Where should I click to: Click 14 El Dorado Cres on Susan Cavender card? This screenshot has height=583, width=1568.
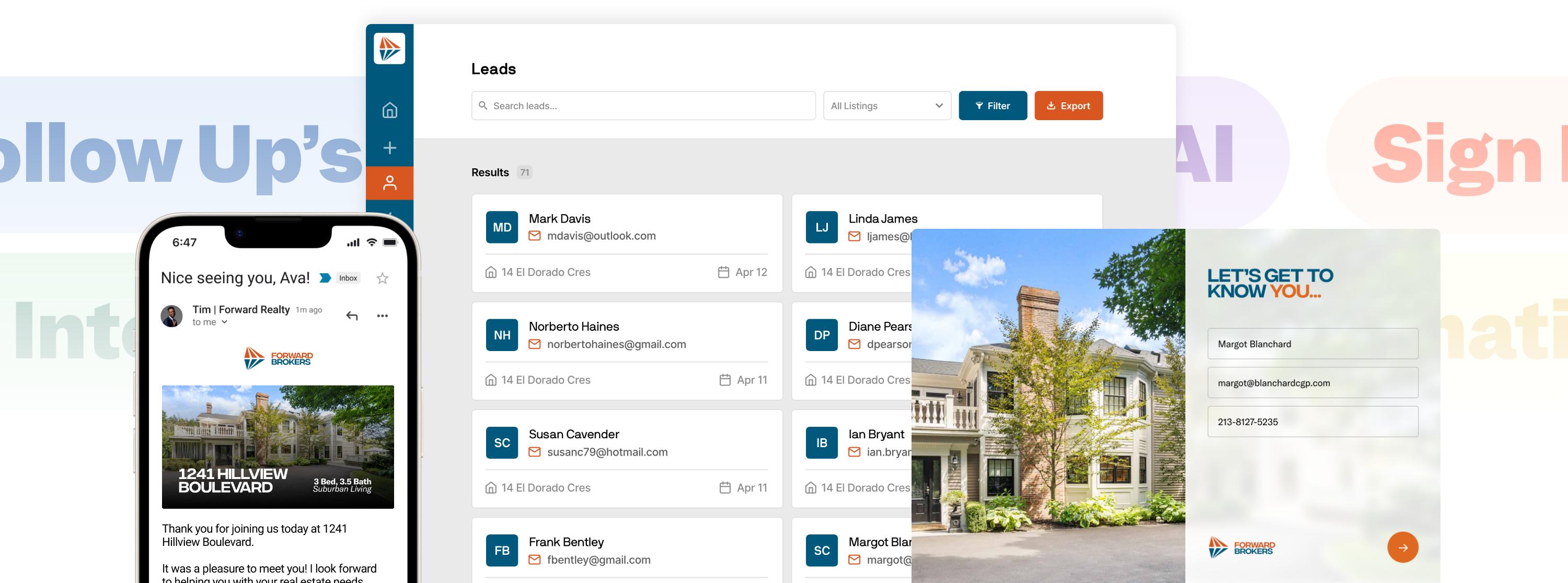[x=545, y=487]
